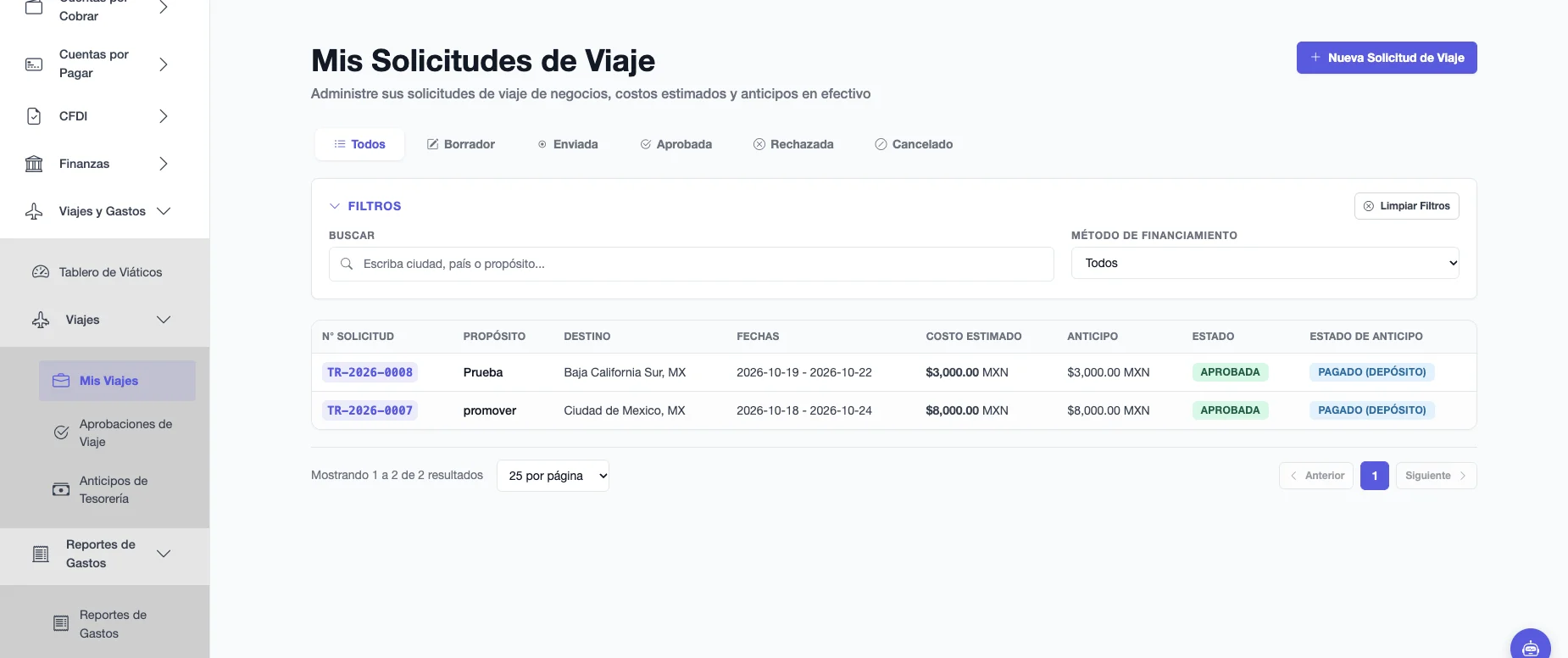The height and width of the screenshot is (658, 1568).
Task: Go to the Siguiente page
Action: [x=1437, y=476]
